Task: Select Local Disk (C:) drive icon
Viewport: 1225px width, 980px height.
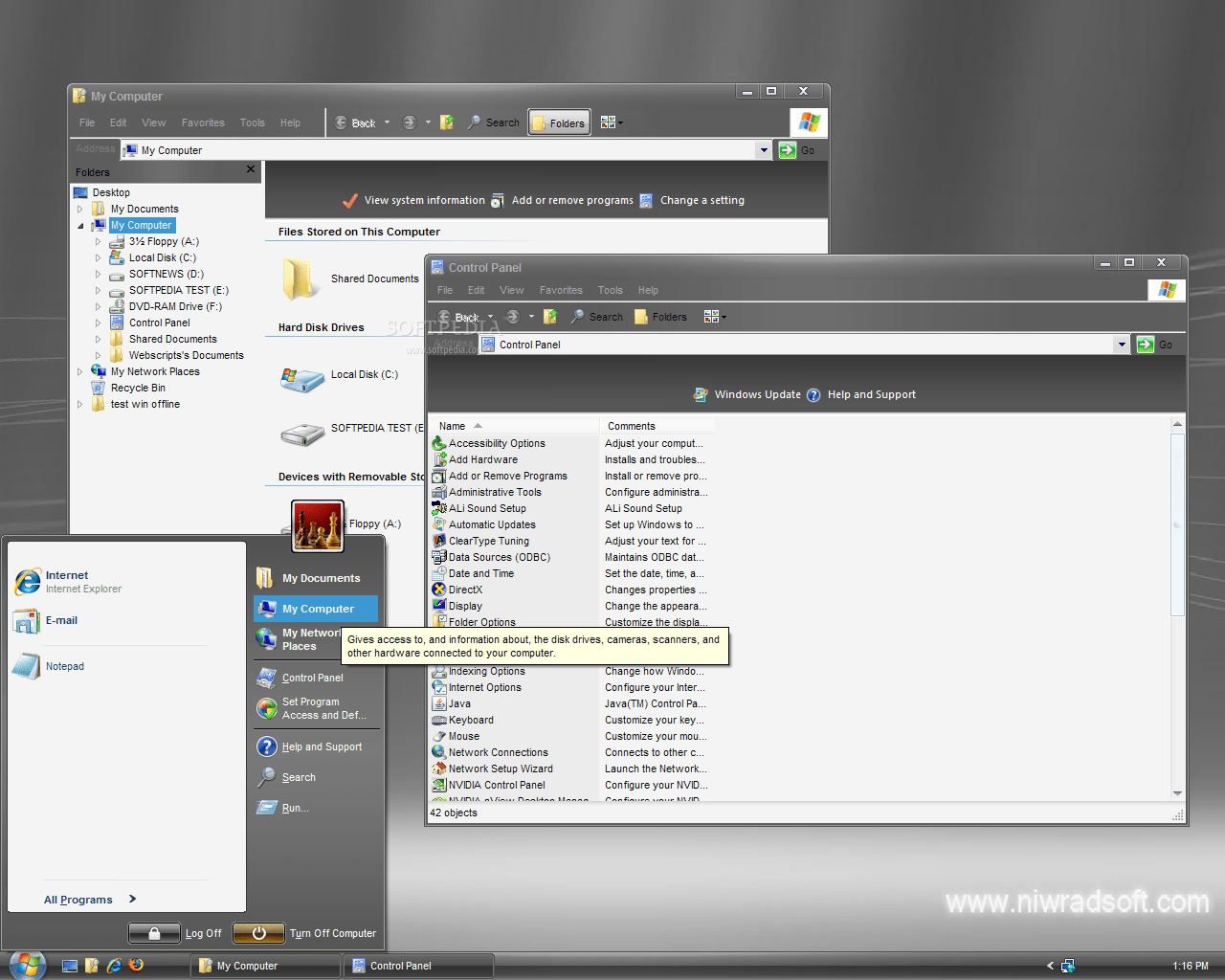Action: [x=302, y=379]
